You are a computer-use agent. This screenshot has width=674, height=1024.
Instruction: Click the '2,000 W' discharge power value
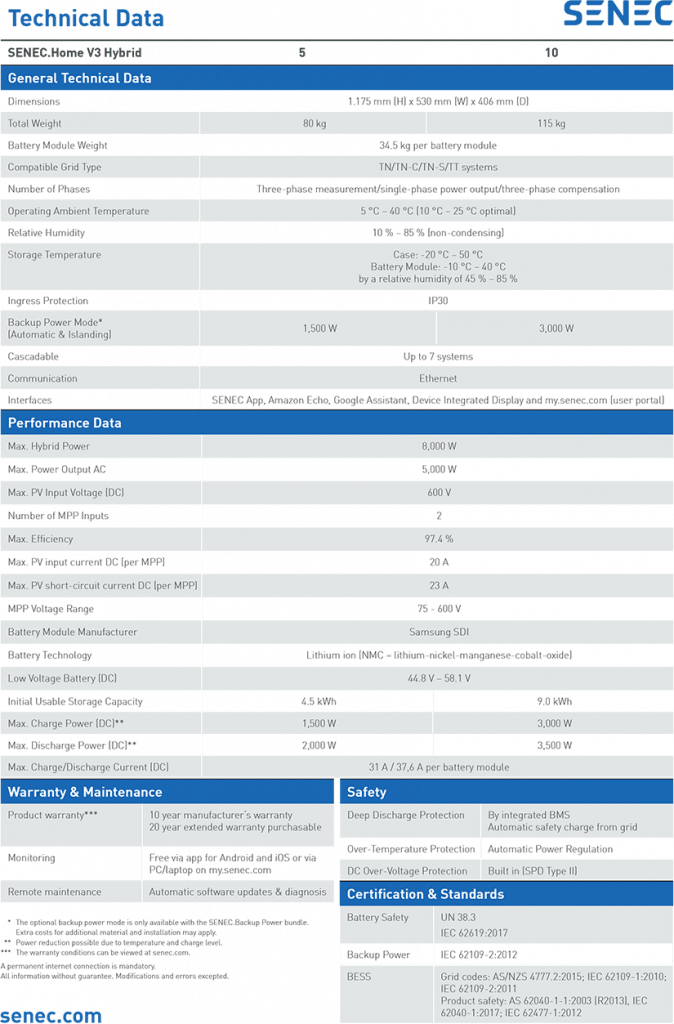coord(319,746)
